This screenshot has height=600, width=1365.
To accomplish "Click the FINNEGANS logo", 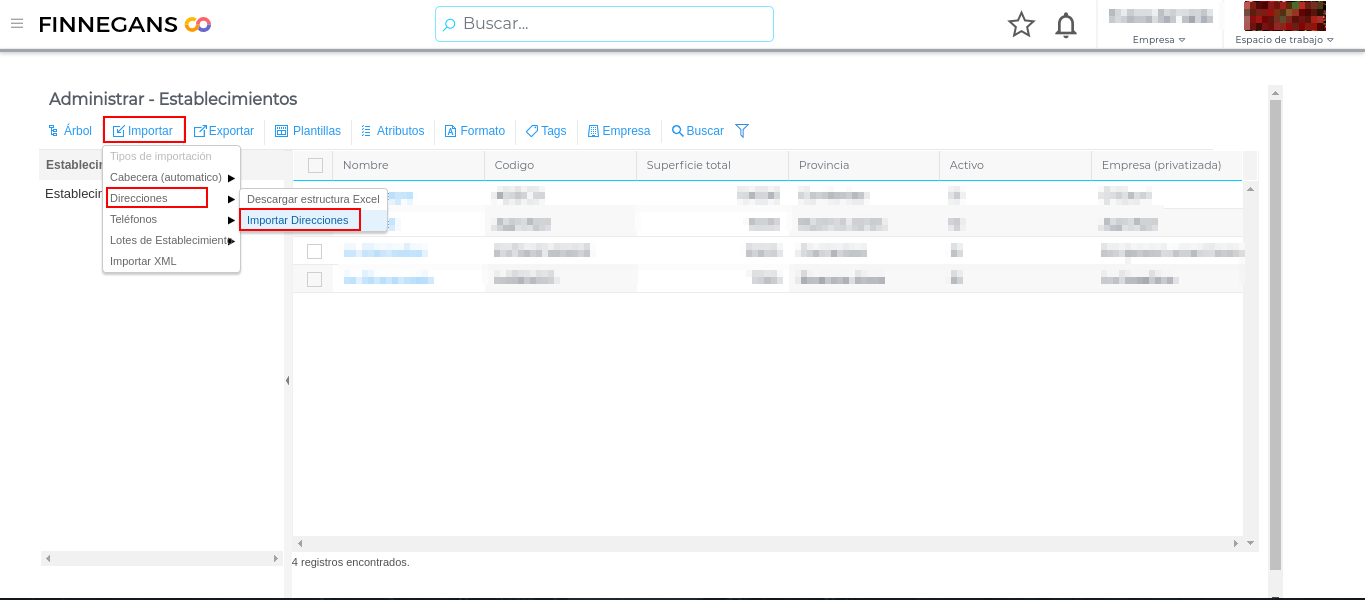I will pyautogui.click(x=125, y=24).
